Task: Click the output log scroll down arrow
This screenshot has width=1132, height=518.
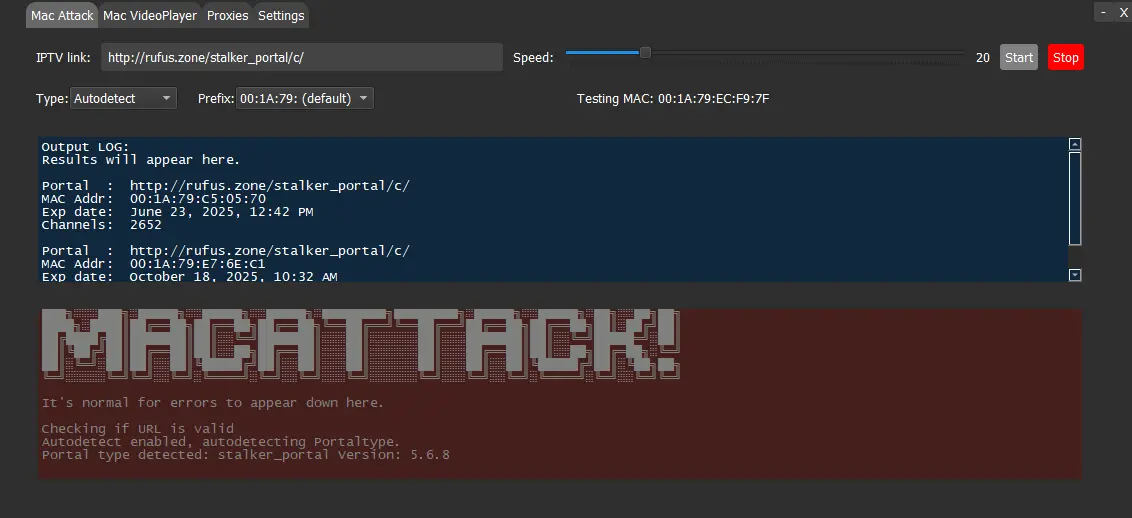Action: [1074, 274]
